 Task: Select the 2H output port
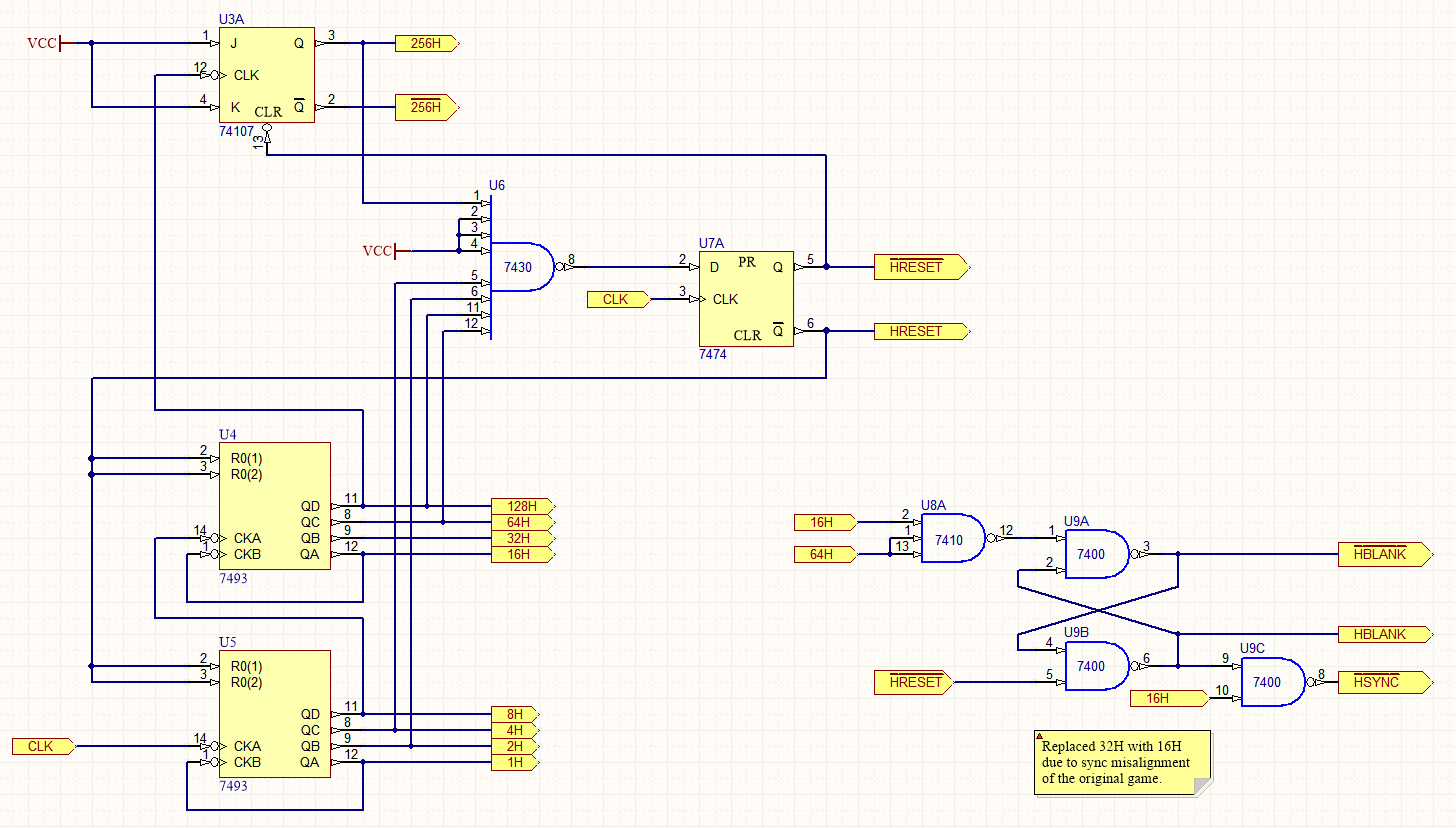516,747
